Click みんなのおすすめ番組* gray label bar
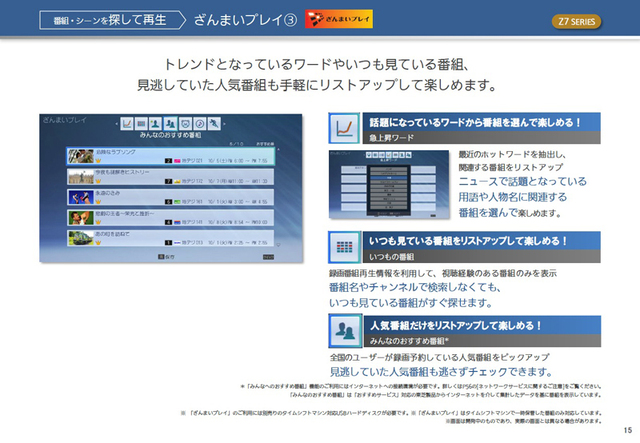 [x=482, y=341]
